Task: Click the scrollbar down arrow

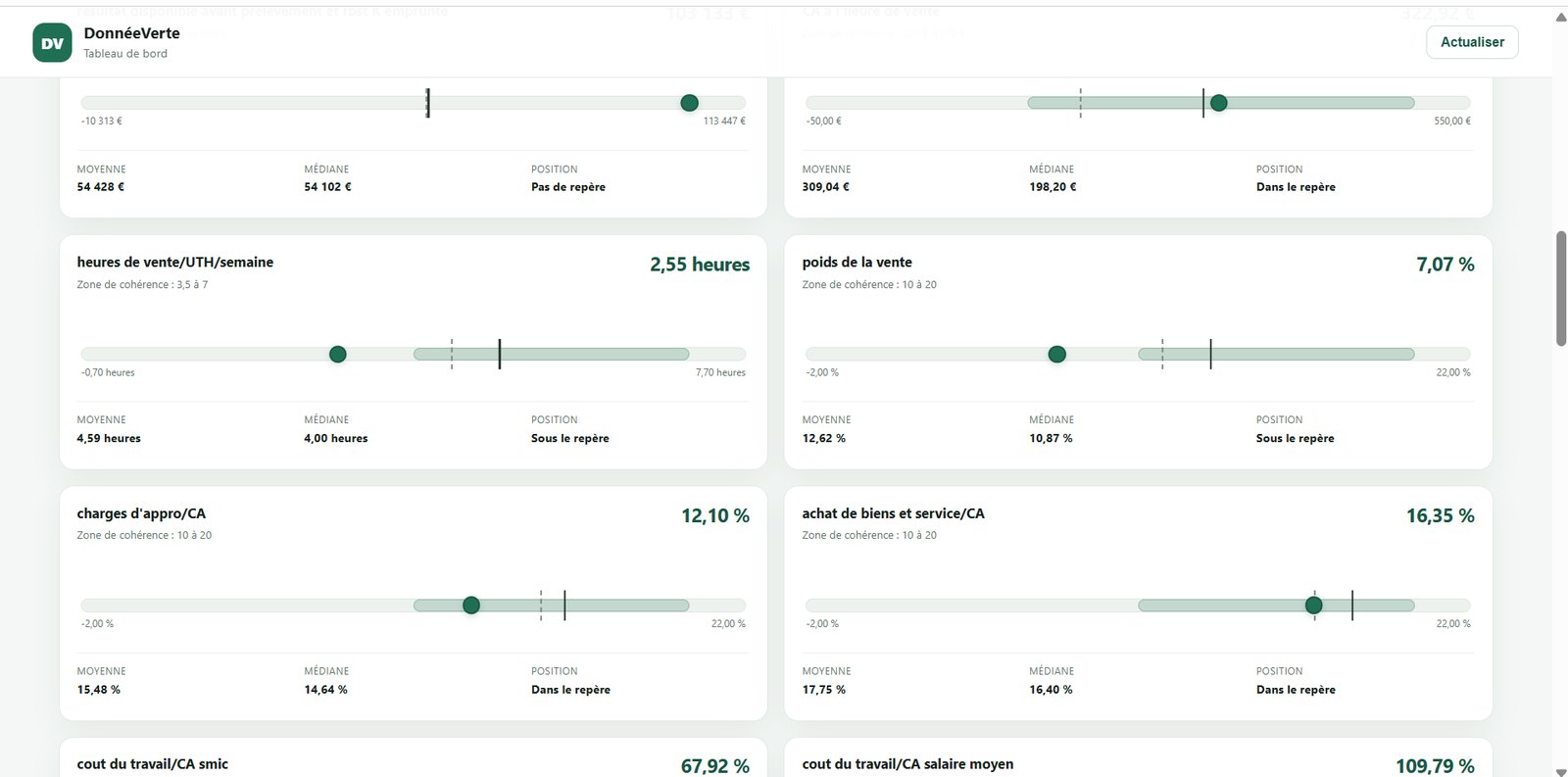Action: pyautogui.click(x=1560, y=771)
